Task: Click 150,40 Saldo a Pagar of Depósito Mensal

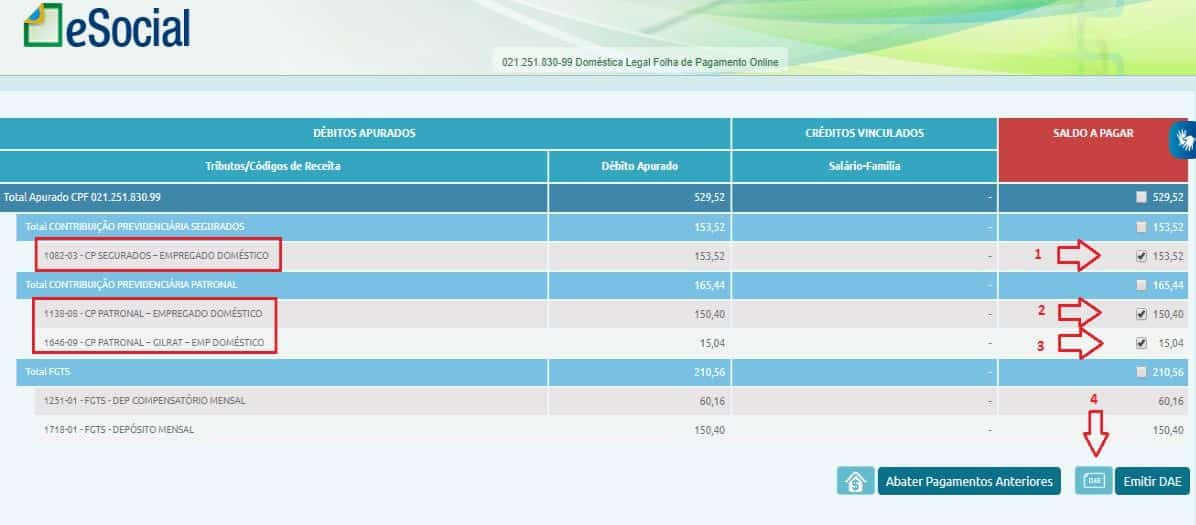Action: click(1168, 430)
